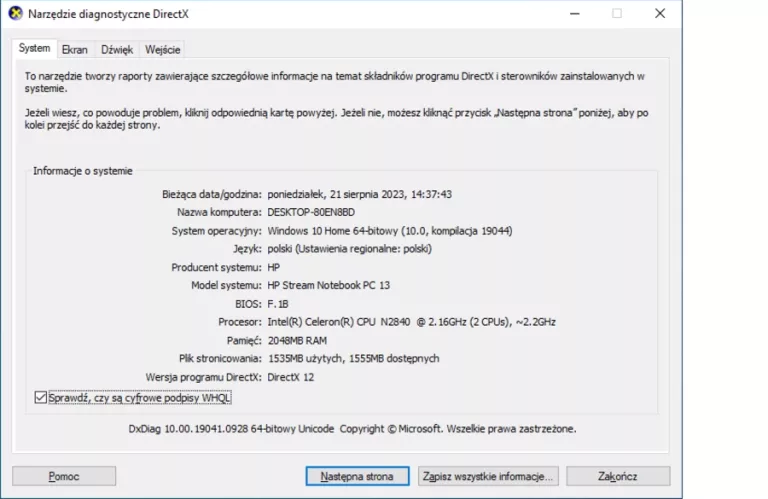Click the DirectX 12 version value
The height and width of the screenshot is (499, 768).
point(292,377)
